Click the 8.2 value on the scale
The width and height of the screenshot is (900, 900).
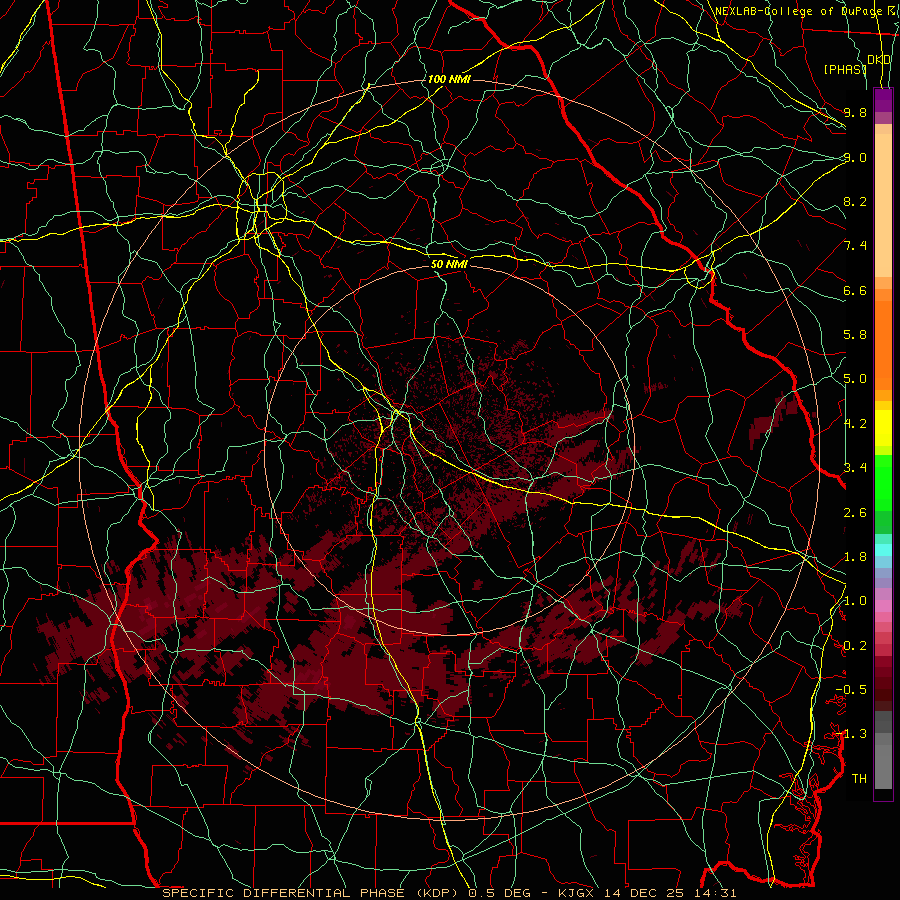tap(855, 201)
